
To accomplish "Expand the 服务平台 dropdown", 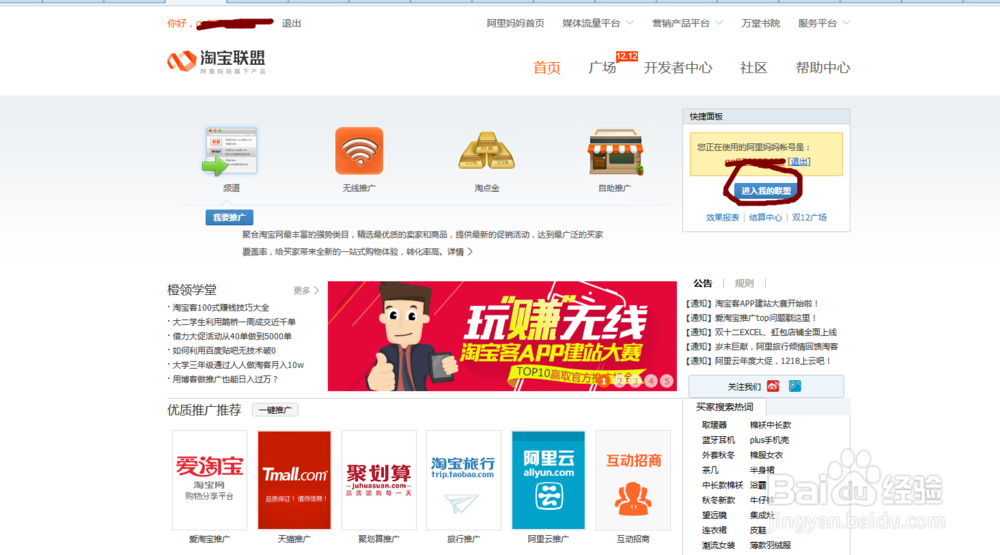I will (x=823, y=23).
